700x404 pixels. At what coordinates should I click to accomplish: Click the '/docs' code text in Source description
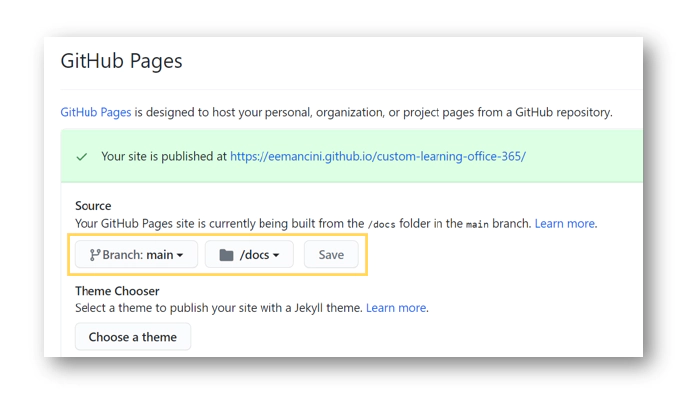pos(382,224)
